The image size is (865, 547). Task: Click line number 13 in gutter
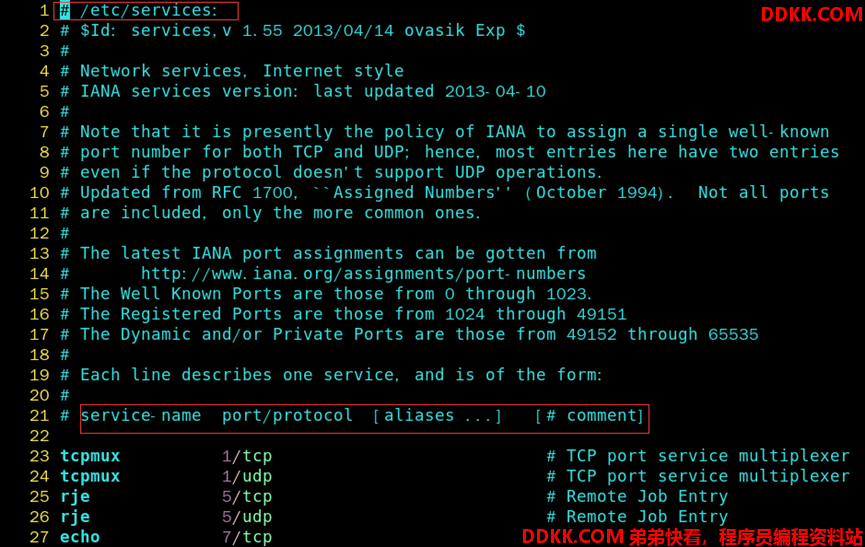[x=39, y=254]
